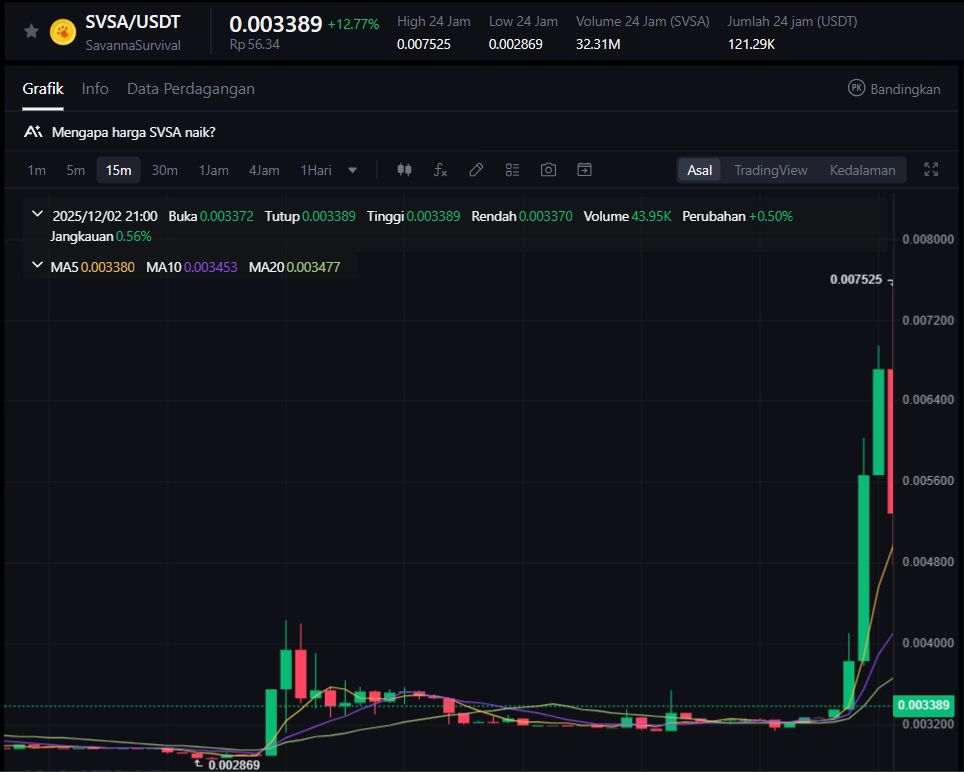Switch chart source to TradingView
The height and width of the screenshot is (772, 964).
coord(770,170)
